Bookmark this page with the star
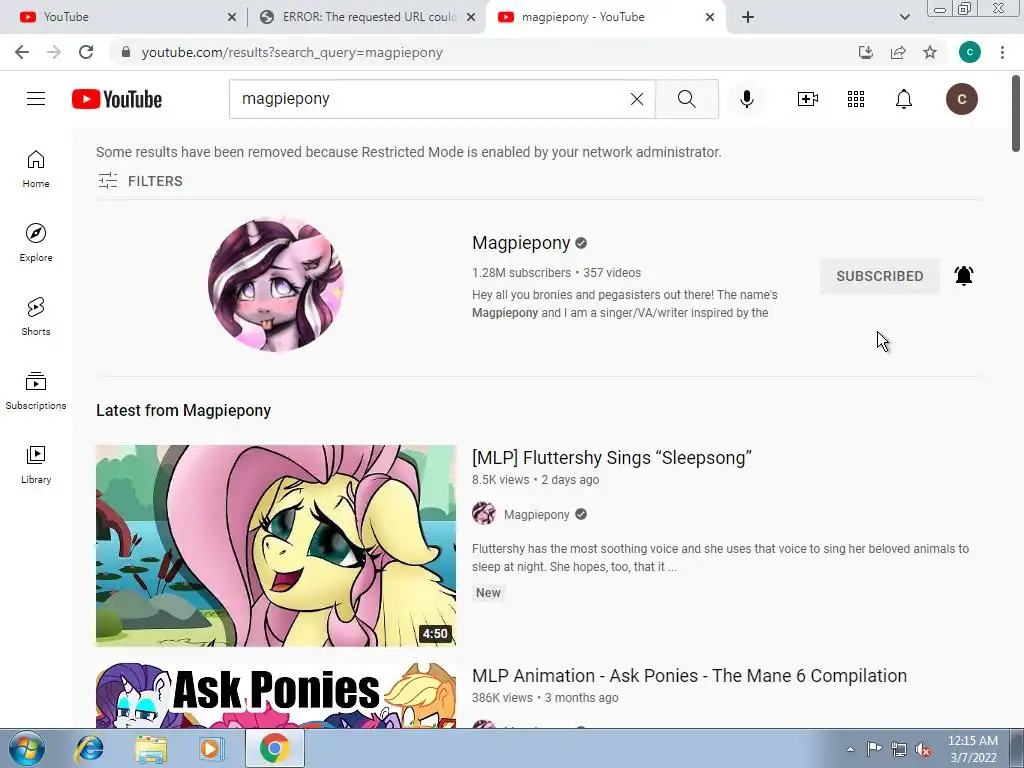This screenshot has width=1024, height=768. click(930, 52)
